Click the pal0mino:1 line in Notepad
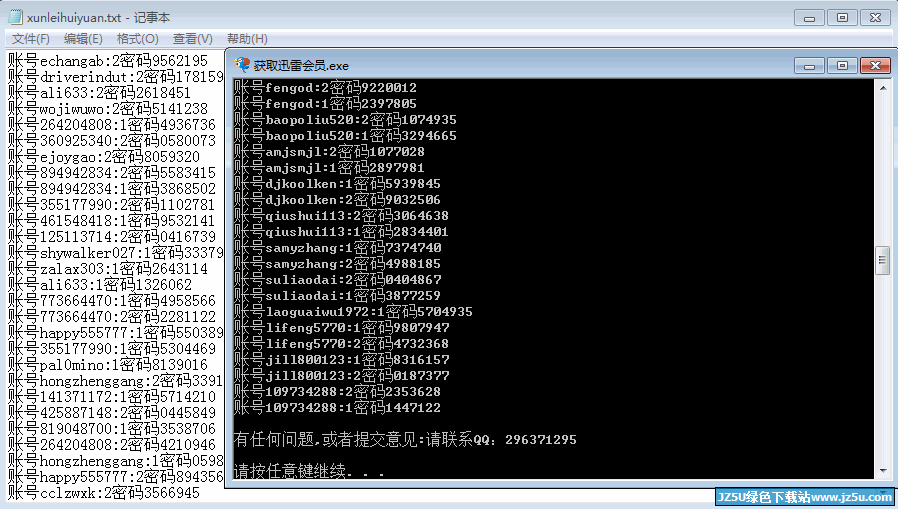 108,365
